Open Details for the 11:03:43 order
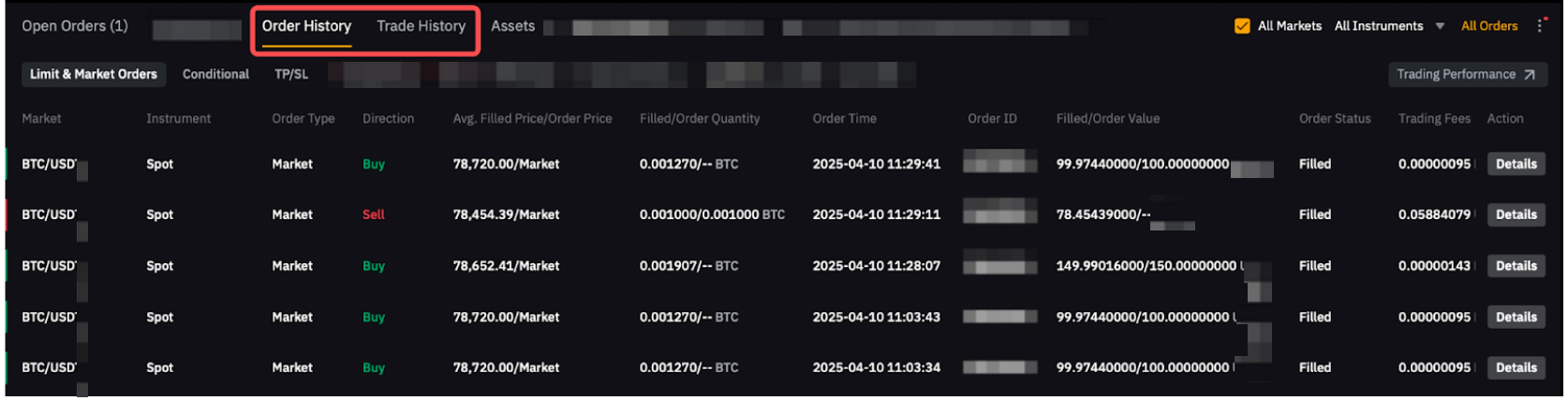The width and height of the screenshot is (1568, 401). pyautogui.click(x=1516, y=317)
